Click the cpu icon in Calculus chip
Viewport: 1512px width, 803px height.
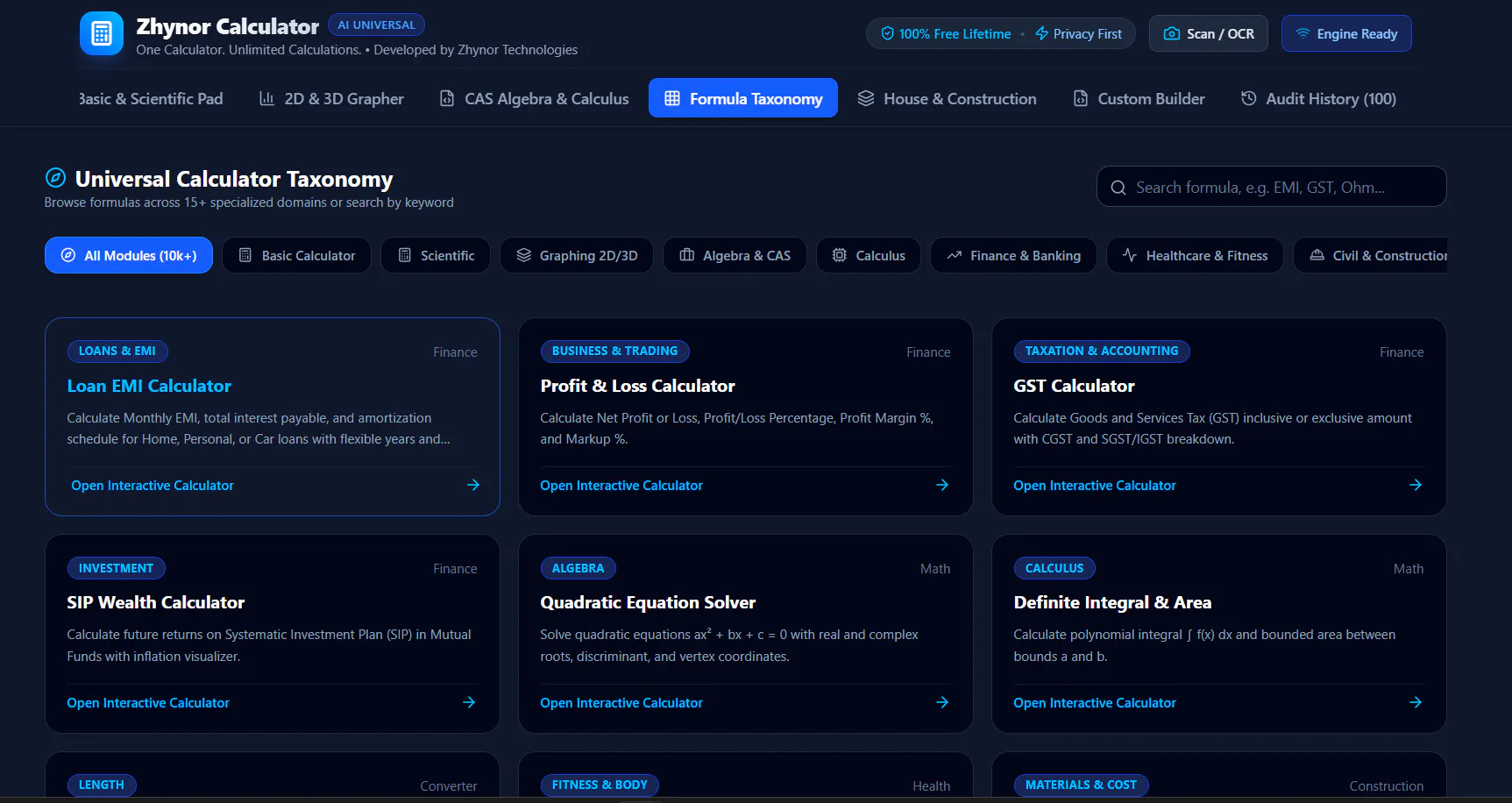click(840, 255)
